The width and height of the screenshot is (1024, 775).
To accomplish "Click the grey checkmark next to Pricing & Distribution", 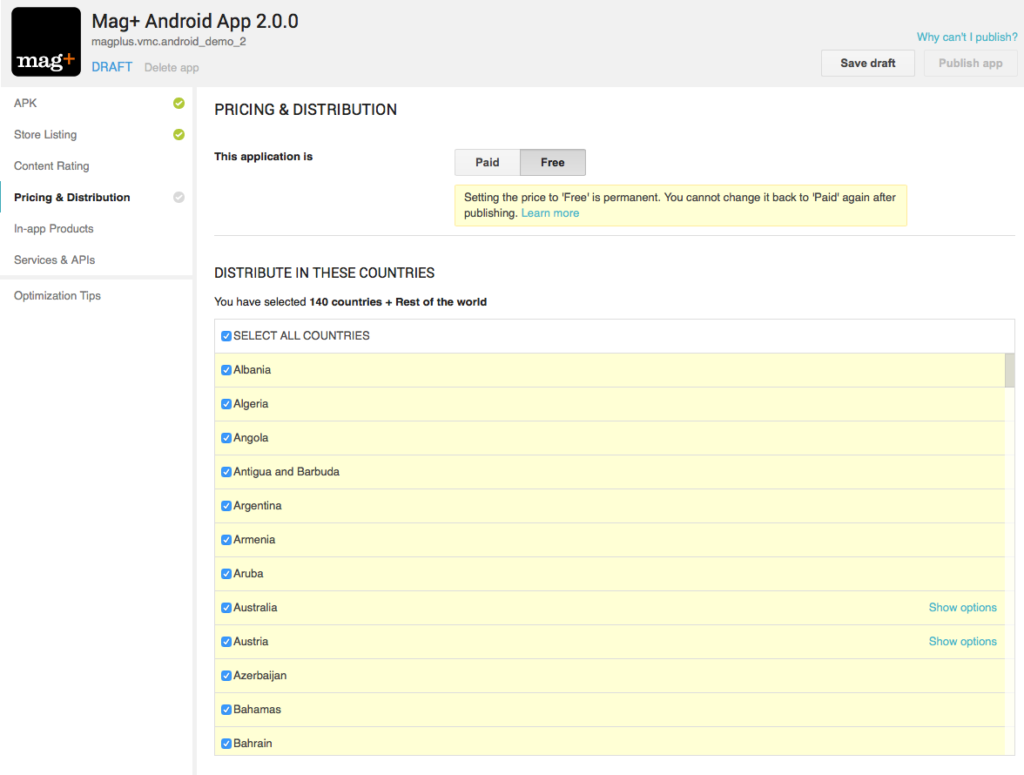I will coord(178,197).
